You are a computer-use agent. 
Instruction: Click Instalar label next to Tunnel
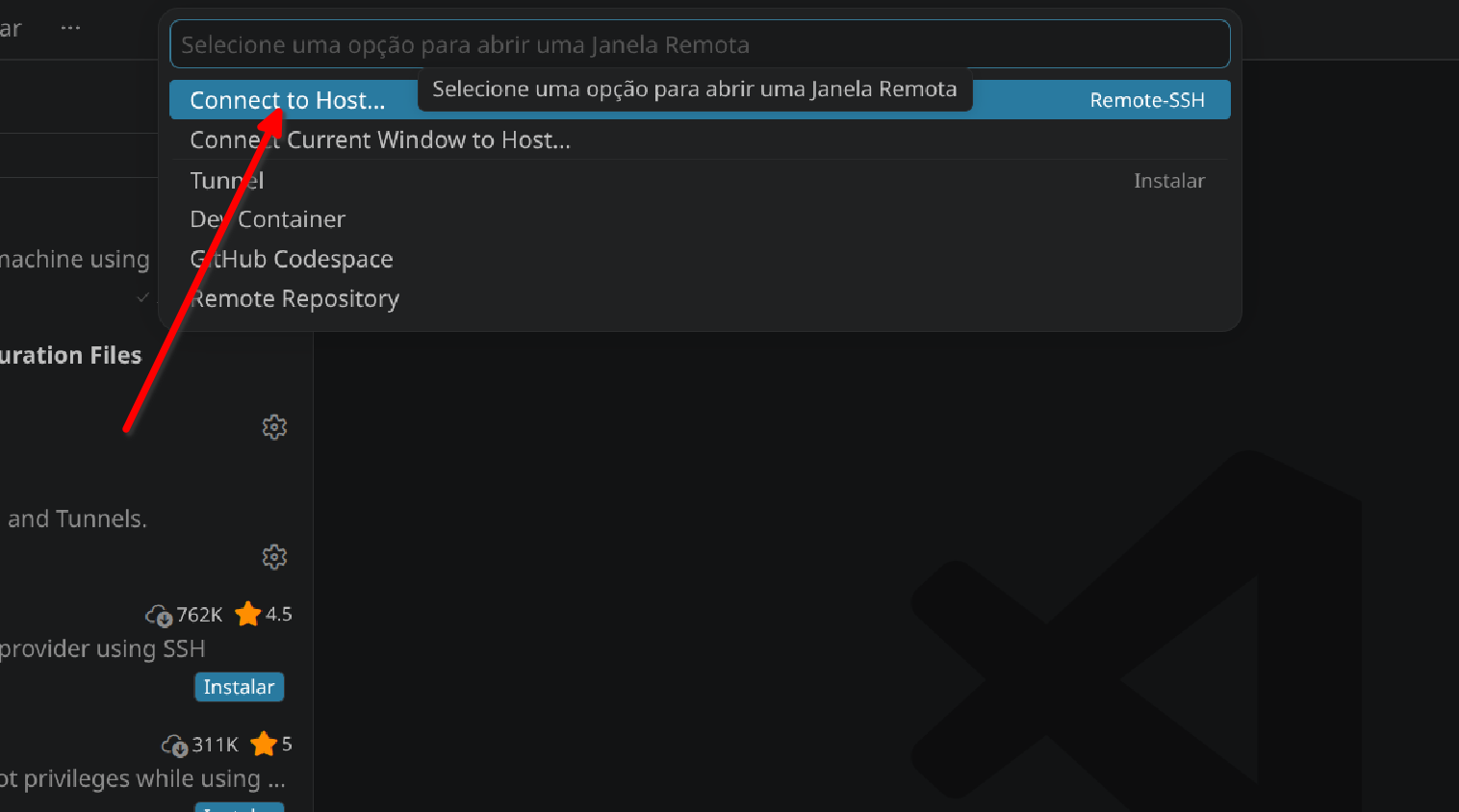(x=1169, y=181)
